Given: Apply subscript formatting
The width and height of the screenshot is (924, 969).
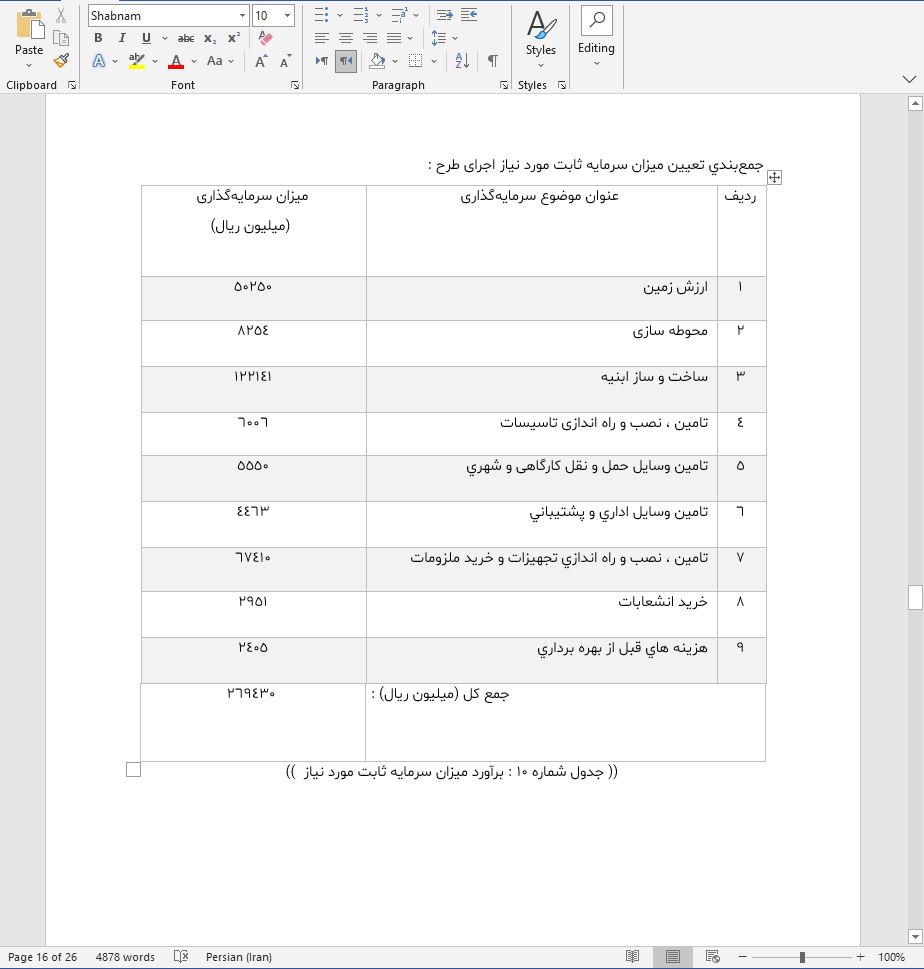Looking at the screenshot, I should (x=210, y=38).
